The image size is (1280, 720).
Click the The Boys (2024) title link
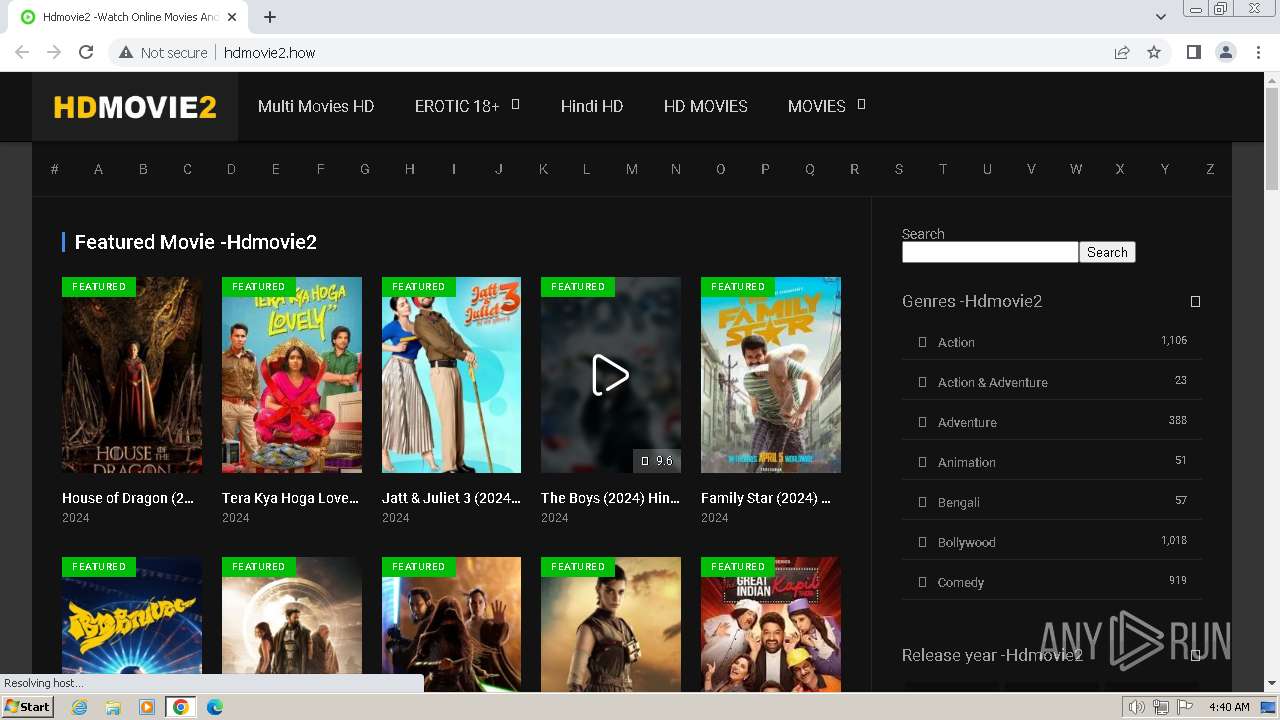610,498
